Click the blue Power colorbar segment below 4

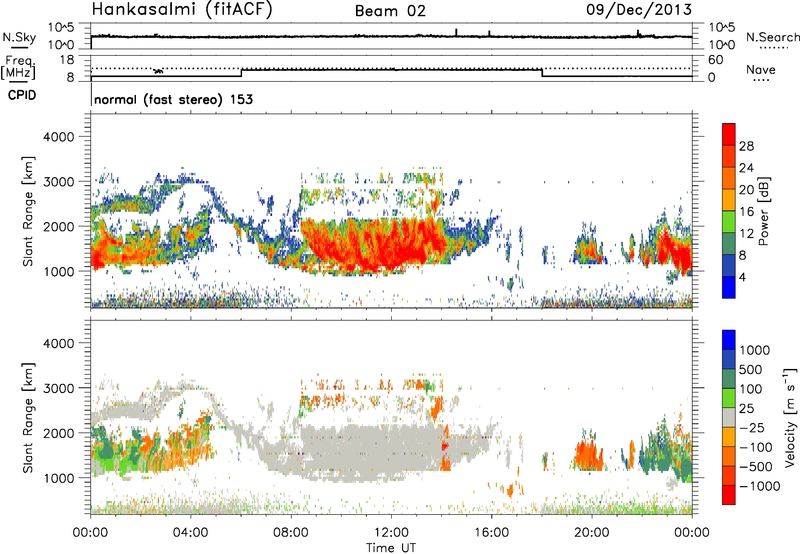(x=729, y=288)
